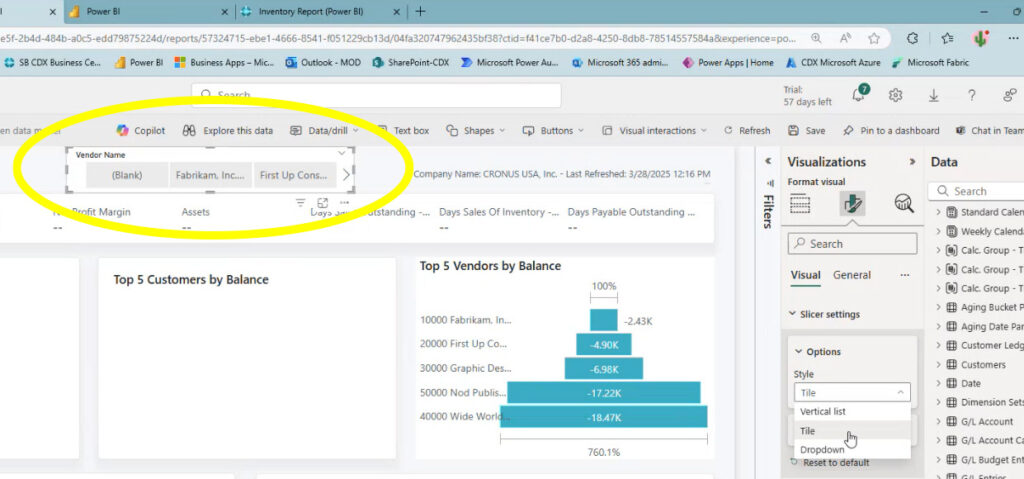1024x479 pixels.
Task: Open the Style dropdown showing Tile
Action: point(852,393)
